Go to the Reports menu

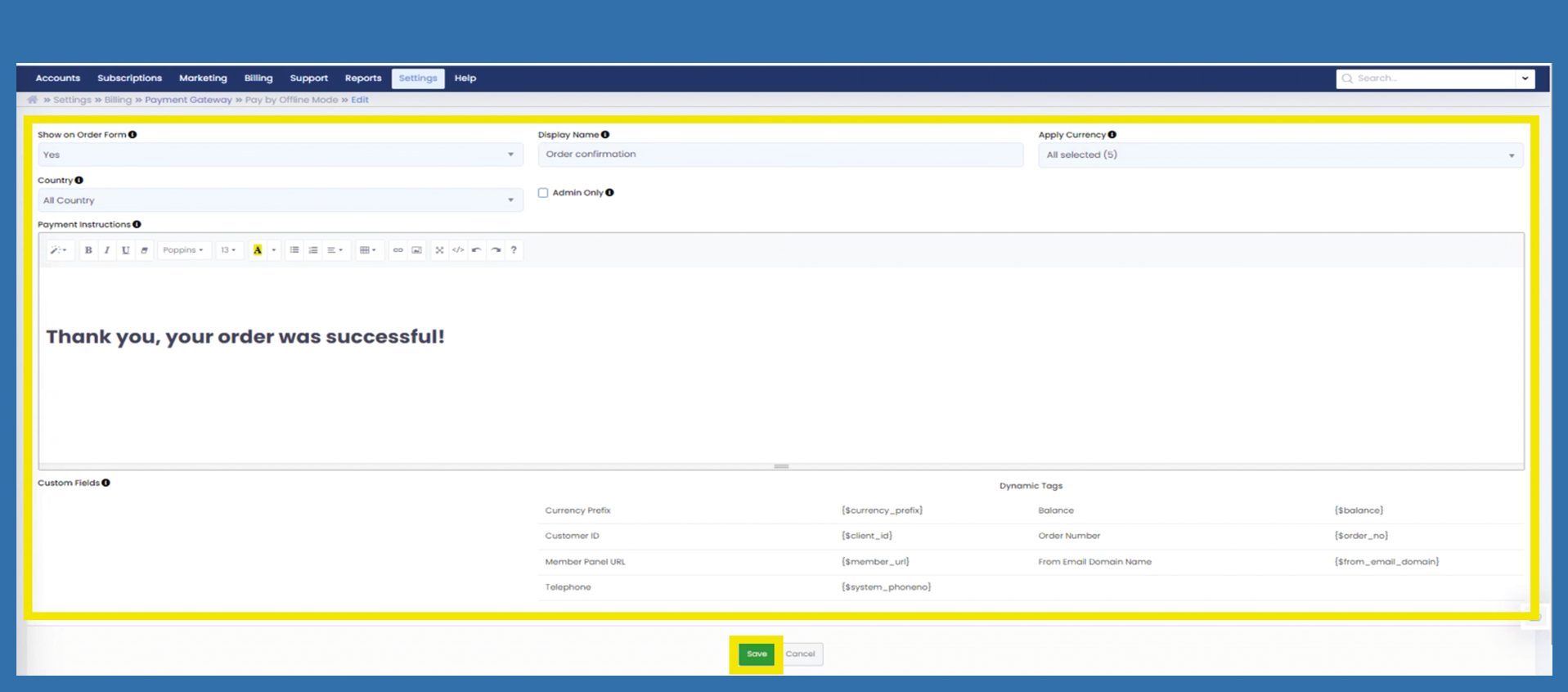[x=362, y=79]
